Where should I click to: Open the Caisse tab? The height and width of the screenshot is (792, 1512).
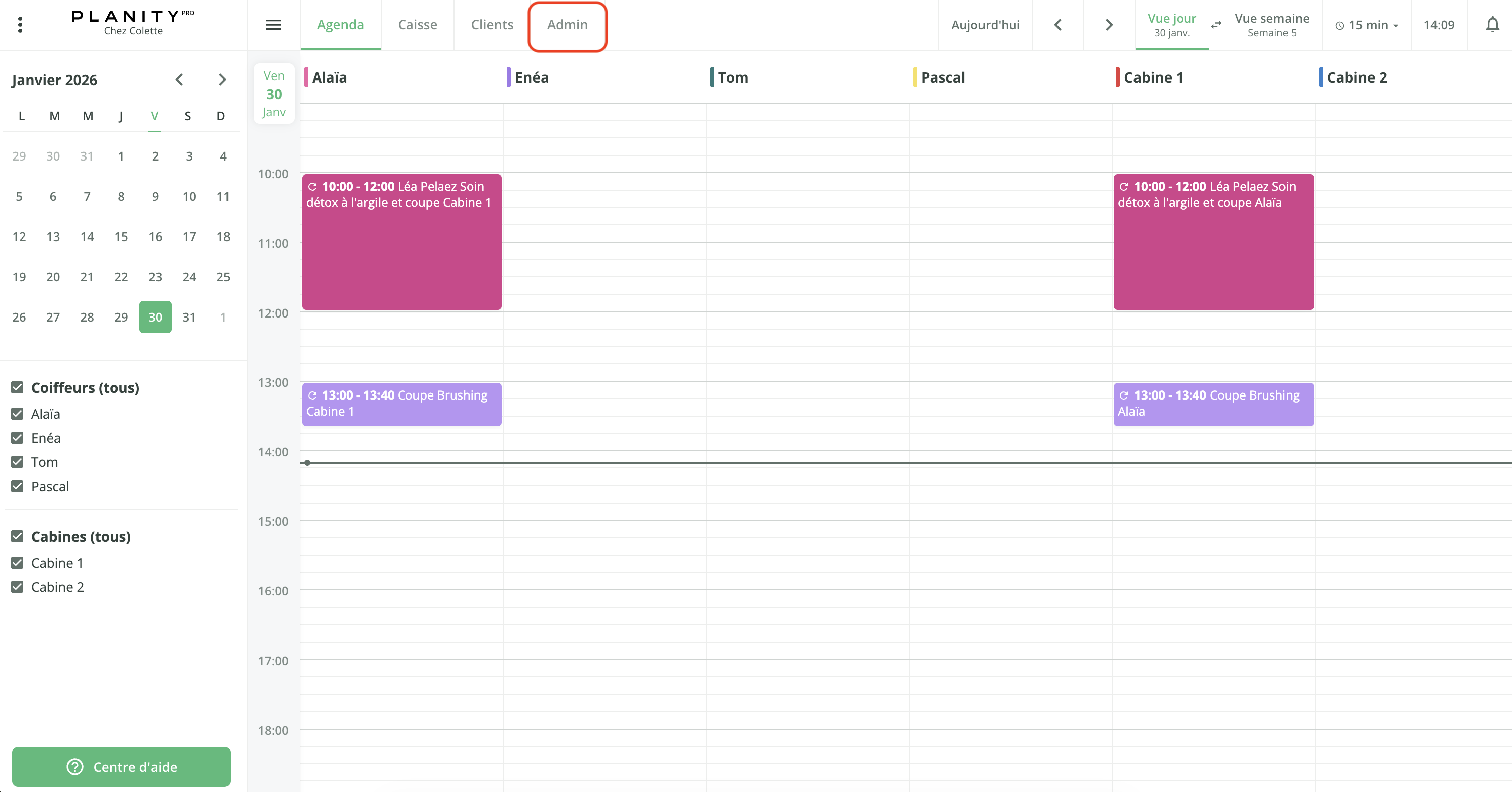point(417,25)
